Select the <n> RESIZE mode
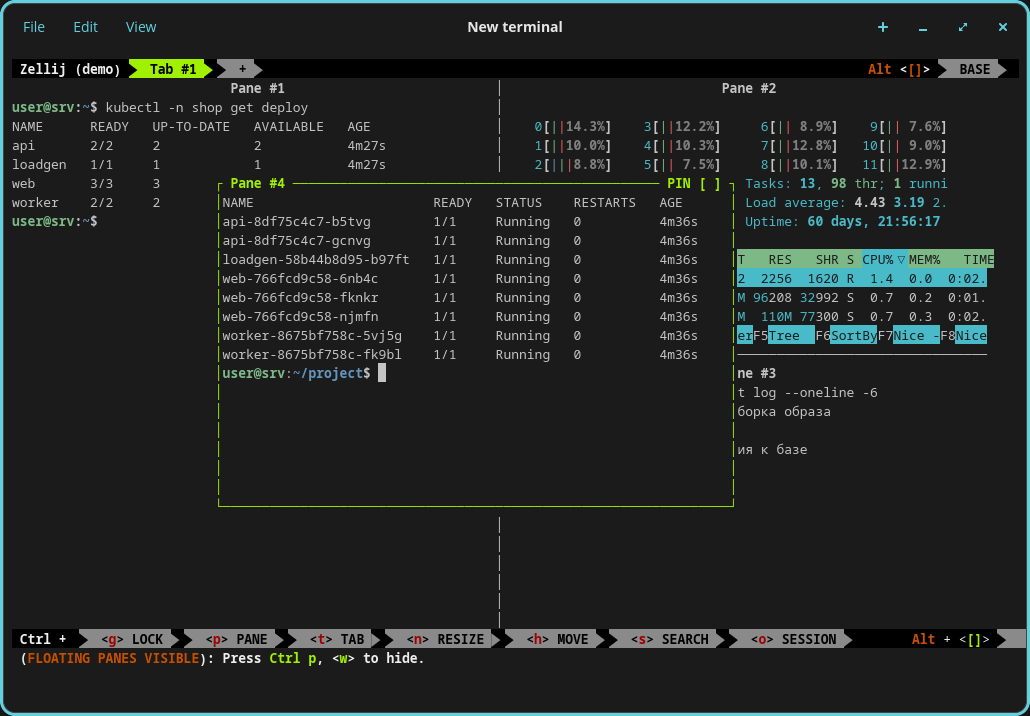The width and height of the screenshot is (1030, 716). (445, 639)
